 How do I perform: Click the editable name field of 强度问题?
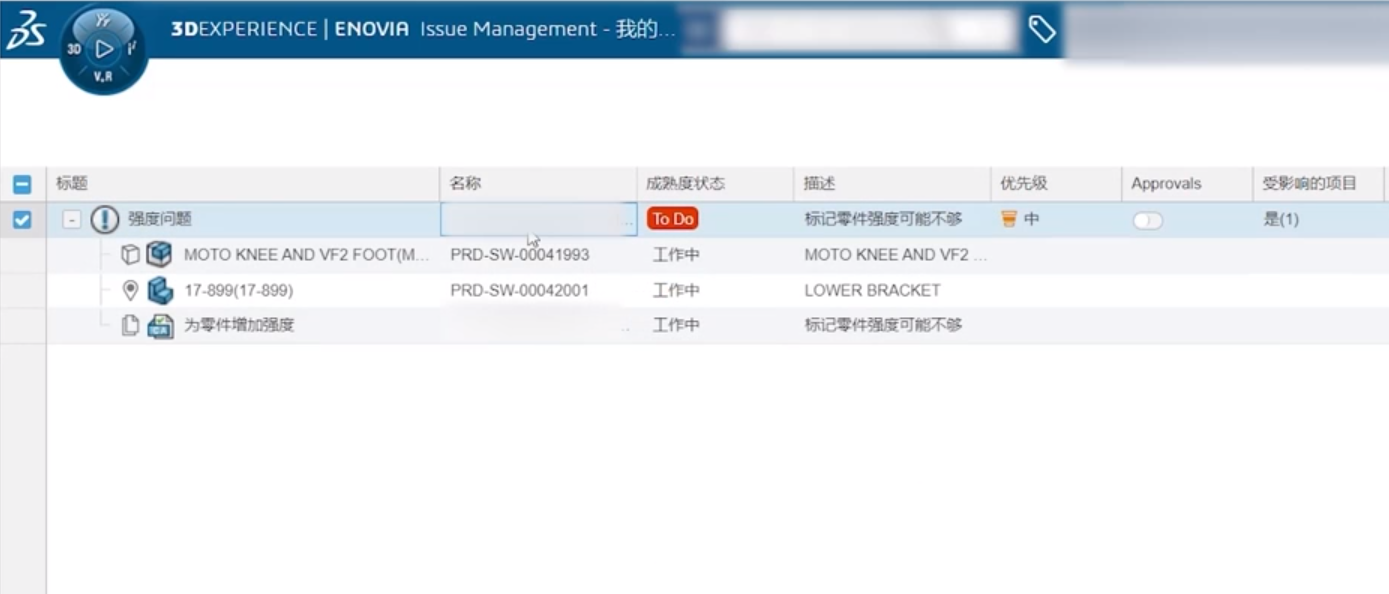538,219
